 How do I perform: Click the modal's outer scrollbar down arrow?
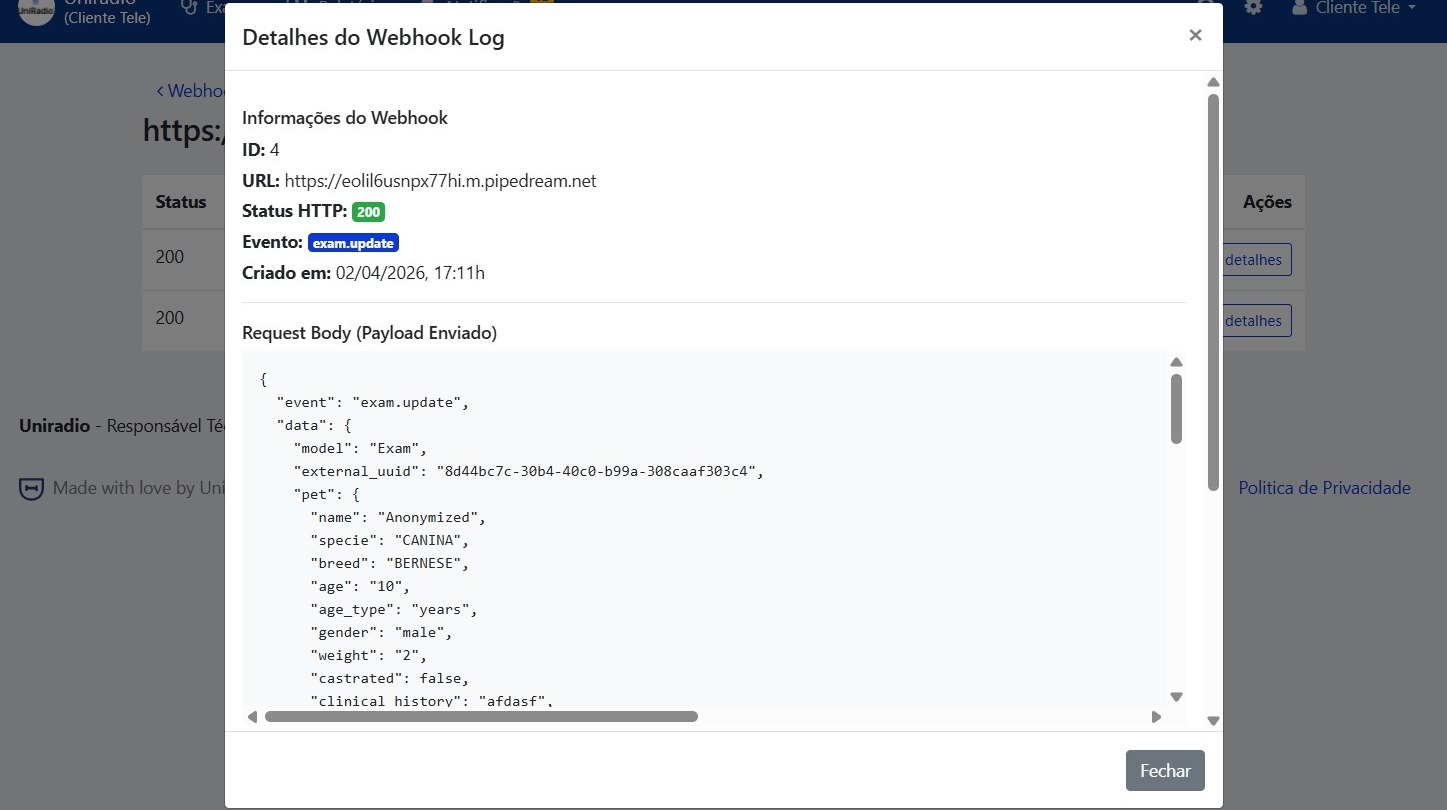coord(1213,720)
